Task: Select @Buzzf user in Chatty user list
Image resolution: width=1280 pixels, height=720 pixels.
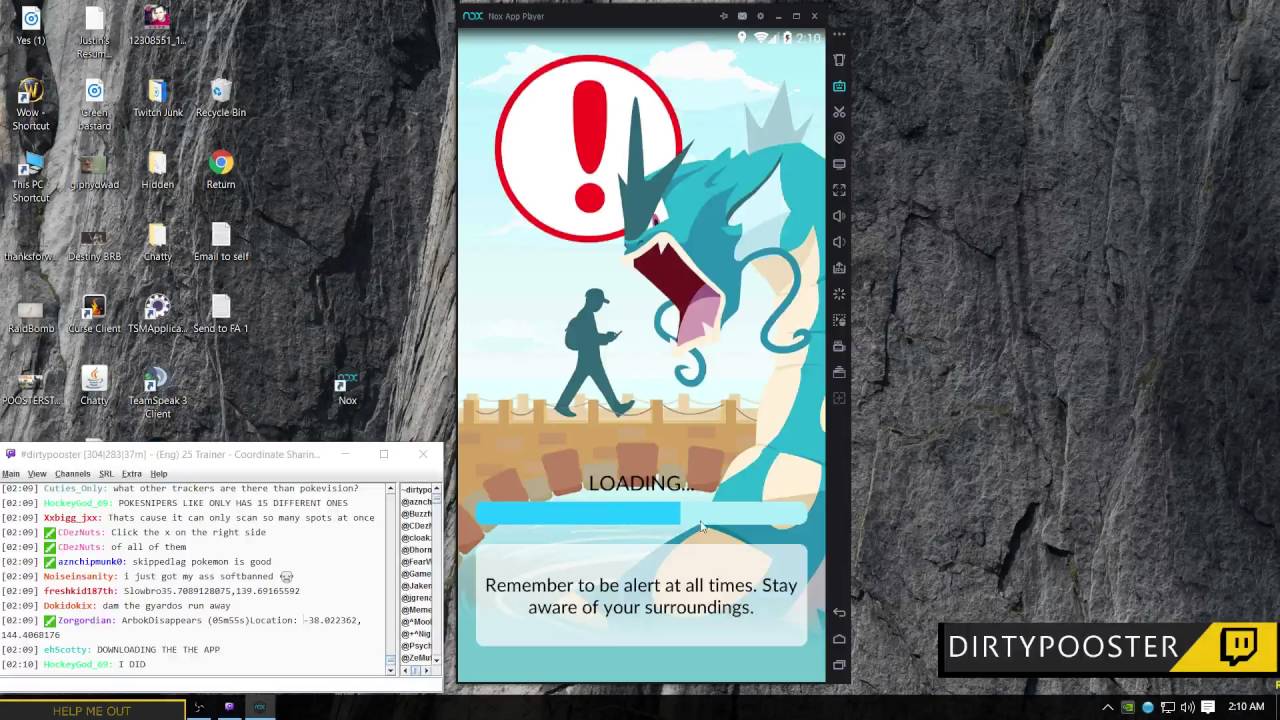Action: (x=416, y=514)
